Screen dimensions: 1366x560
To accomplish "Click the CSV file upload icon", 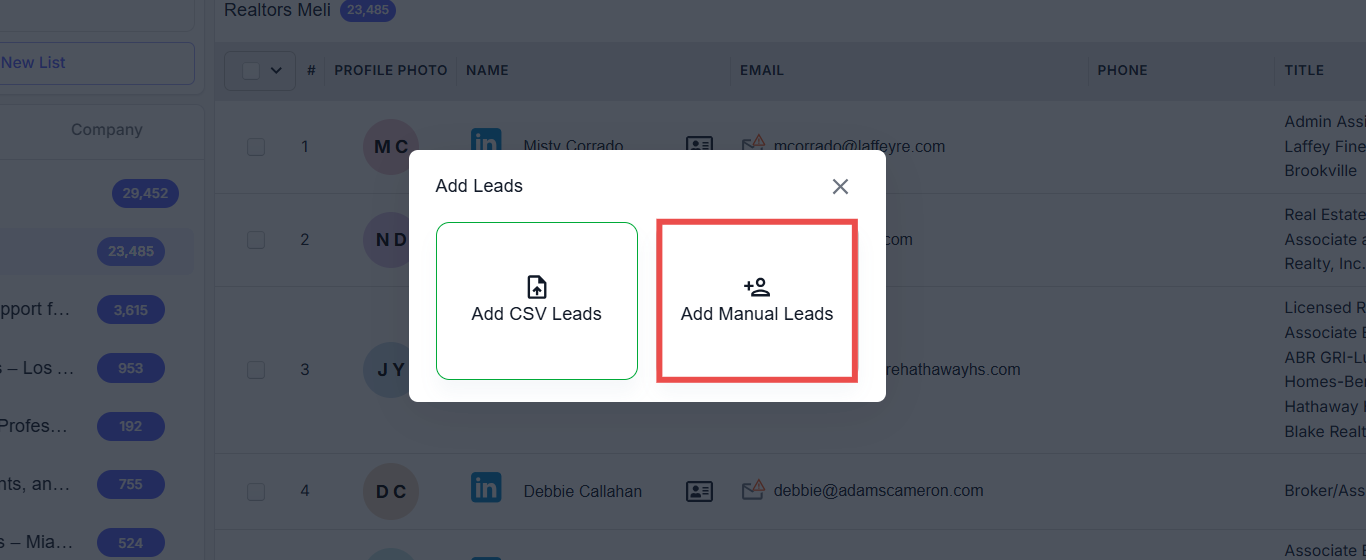I will (x=537, y=288).
